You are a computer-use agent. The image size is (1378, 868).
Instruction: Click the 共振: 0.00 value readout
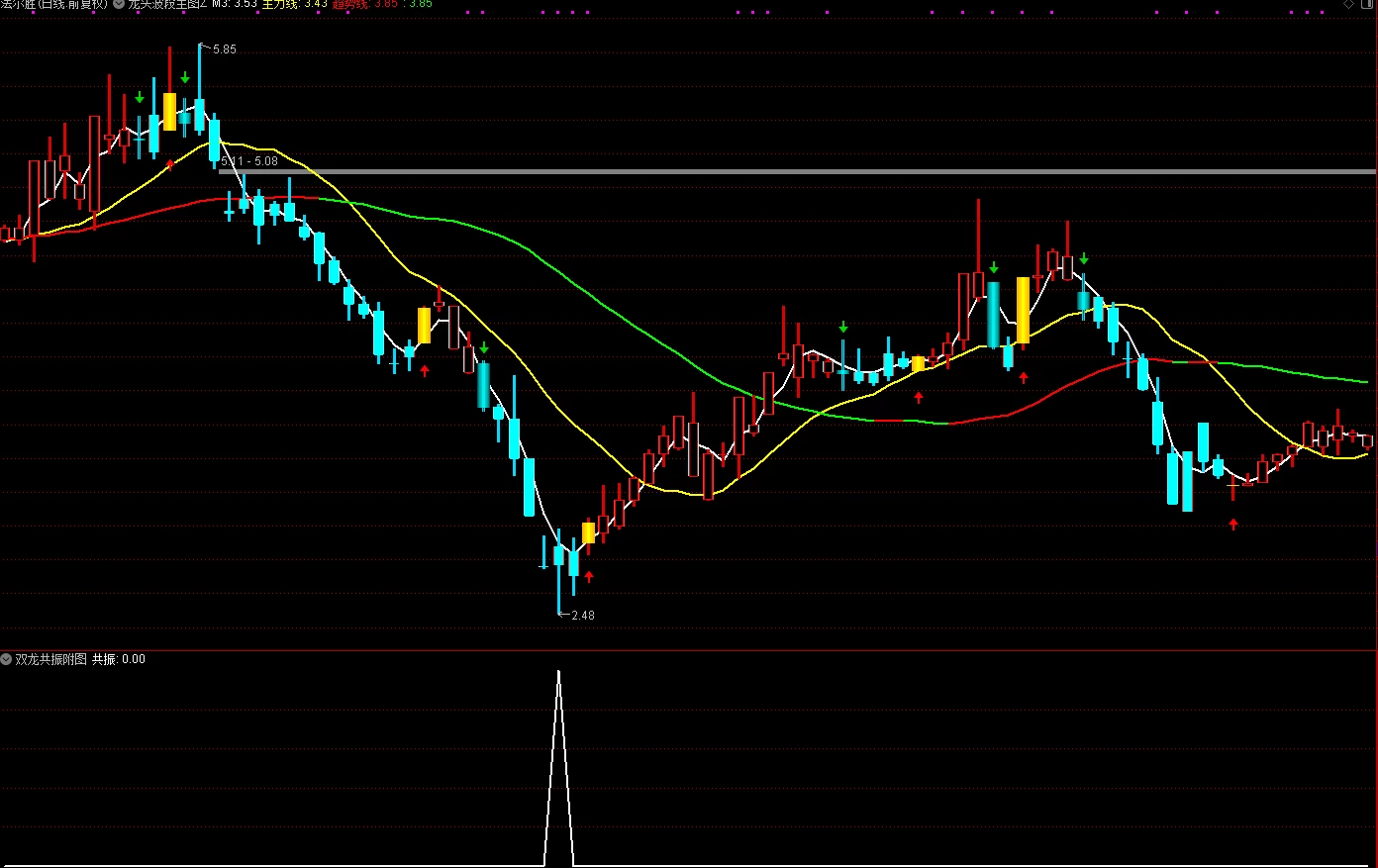pos(119,659)
